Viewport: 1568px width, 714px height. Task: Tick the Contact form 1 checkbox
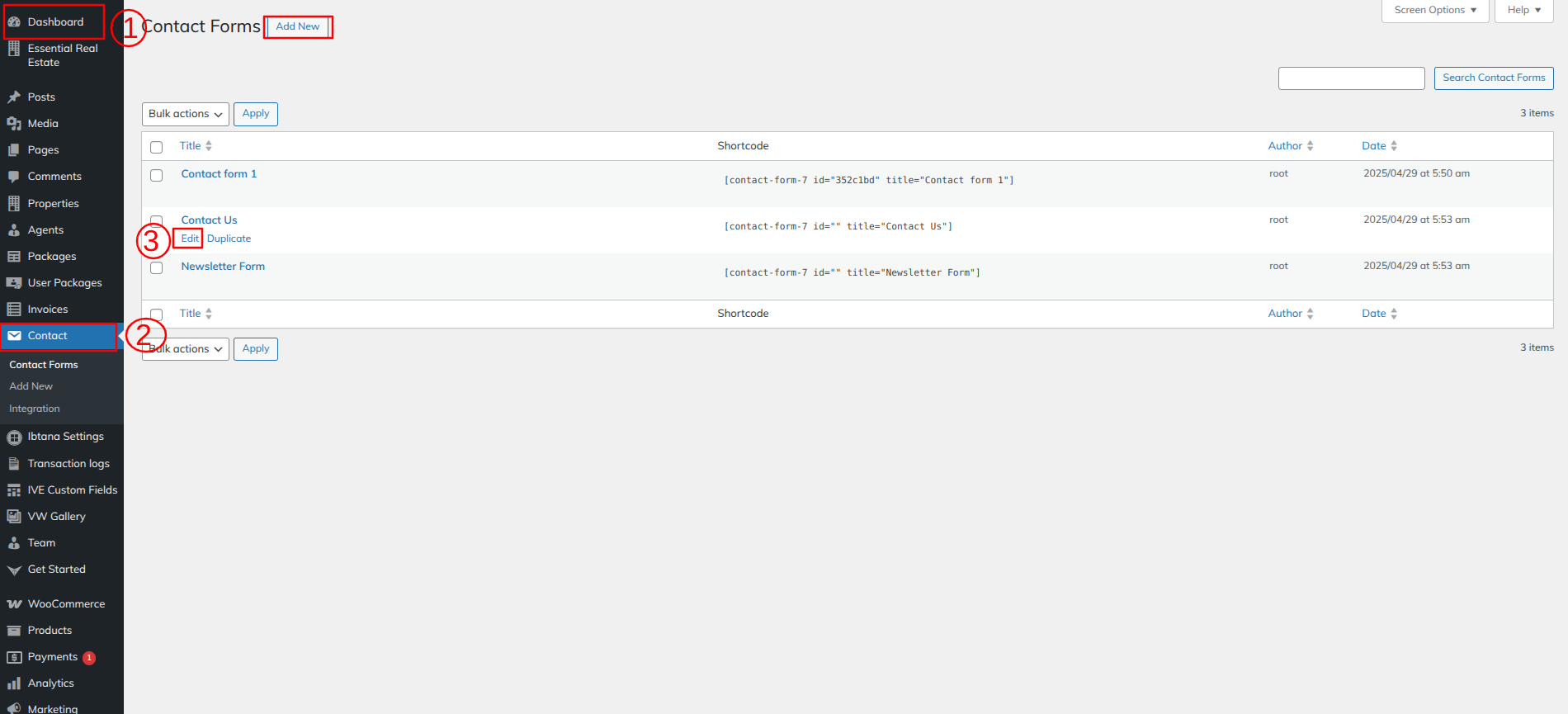pyautogui.click(x=157, y=175)
